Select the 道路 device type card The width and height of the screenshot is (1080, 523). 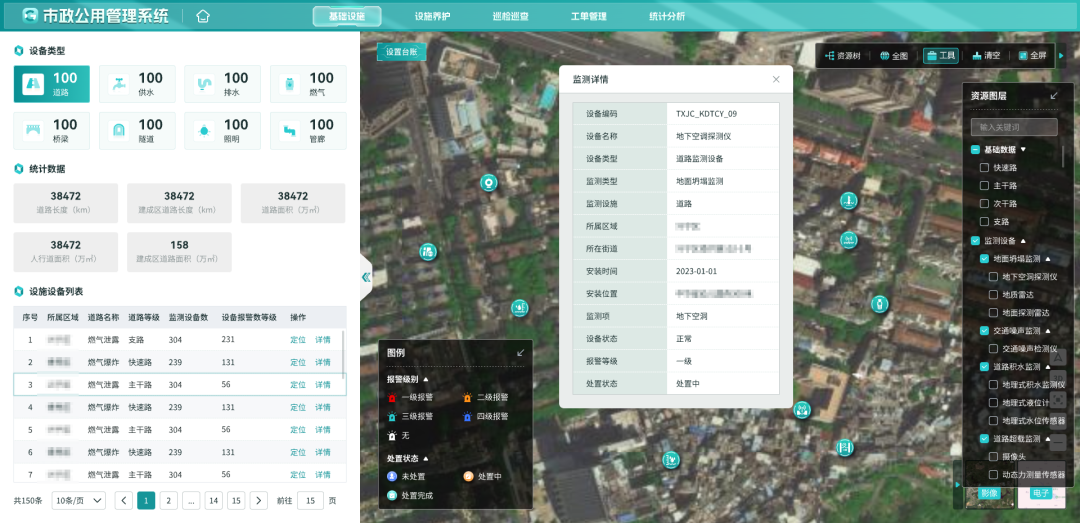pyautogui.click(x=52, y=84)
